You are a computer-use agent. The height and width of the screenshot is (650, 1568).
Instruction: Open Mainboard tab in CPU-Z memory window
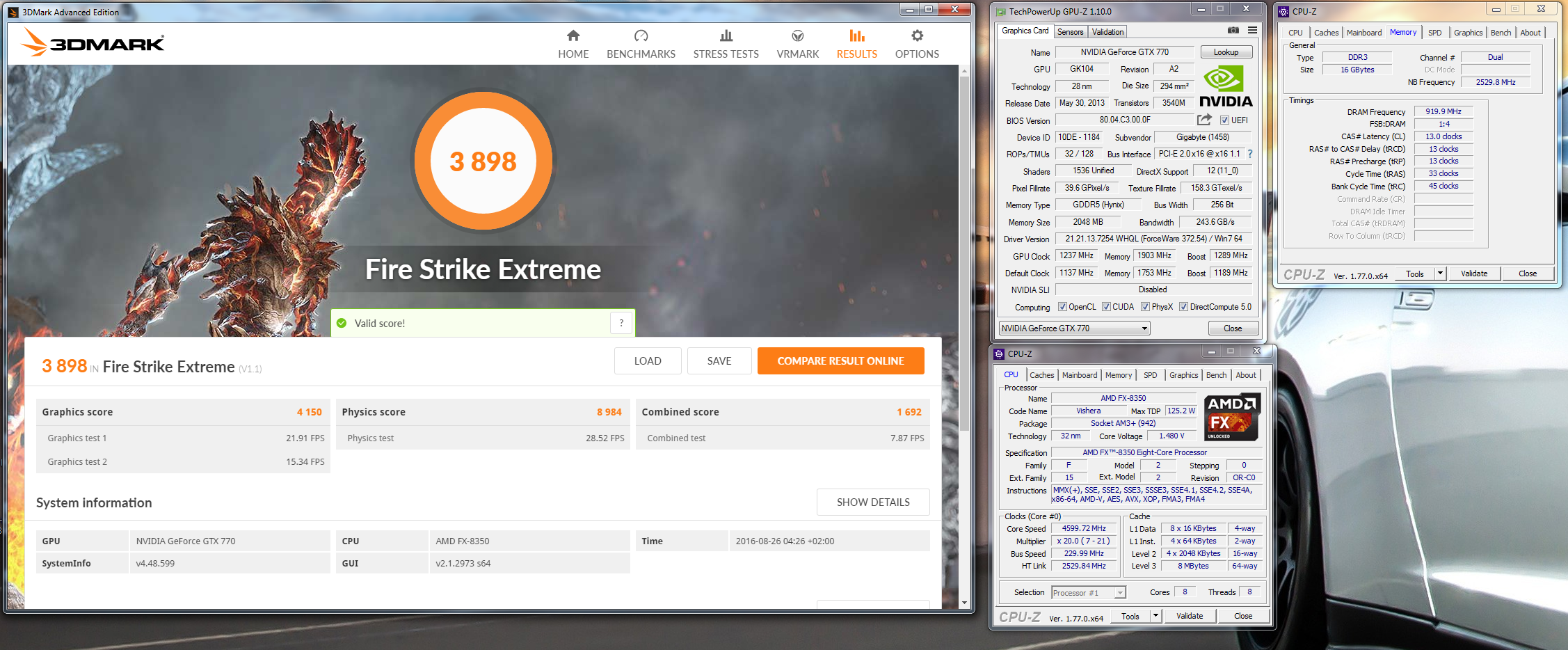tap(1364, 33)
